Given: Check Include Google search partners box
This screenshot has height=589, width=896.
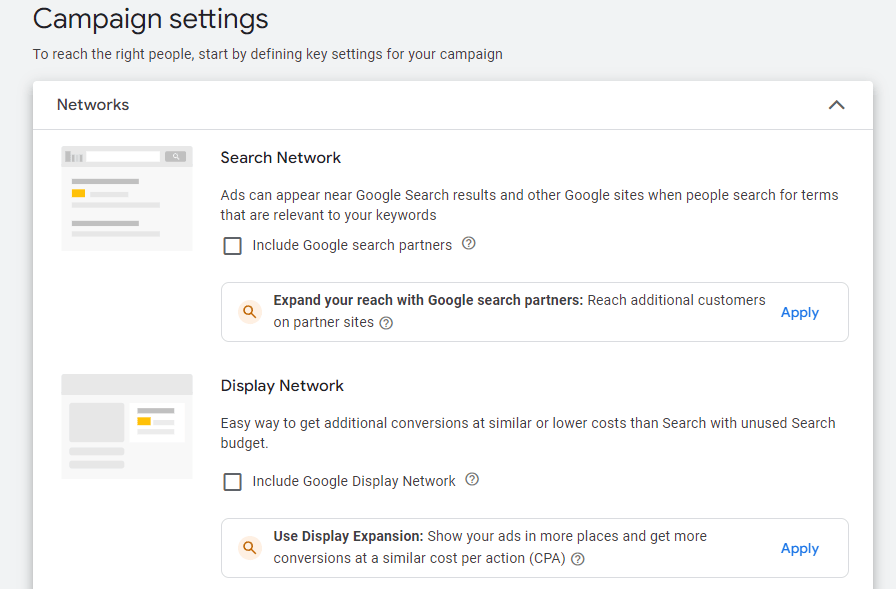Looking at the screenshot, I should tap(233, 246).
